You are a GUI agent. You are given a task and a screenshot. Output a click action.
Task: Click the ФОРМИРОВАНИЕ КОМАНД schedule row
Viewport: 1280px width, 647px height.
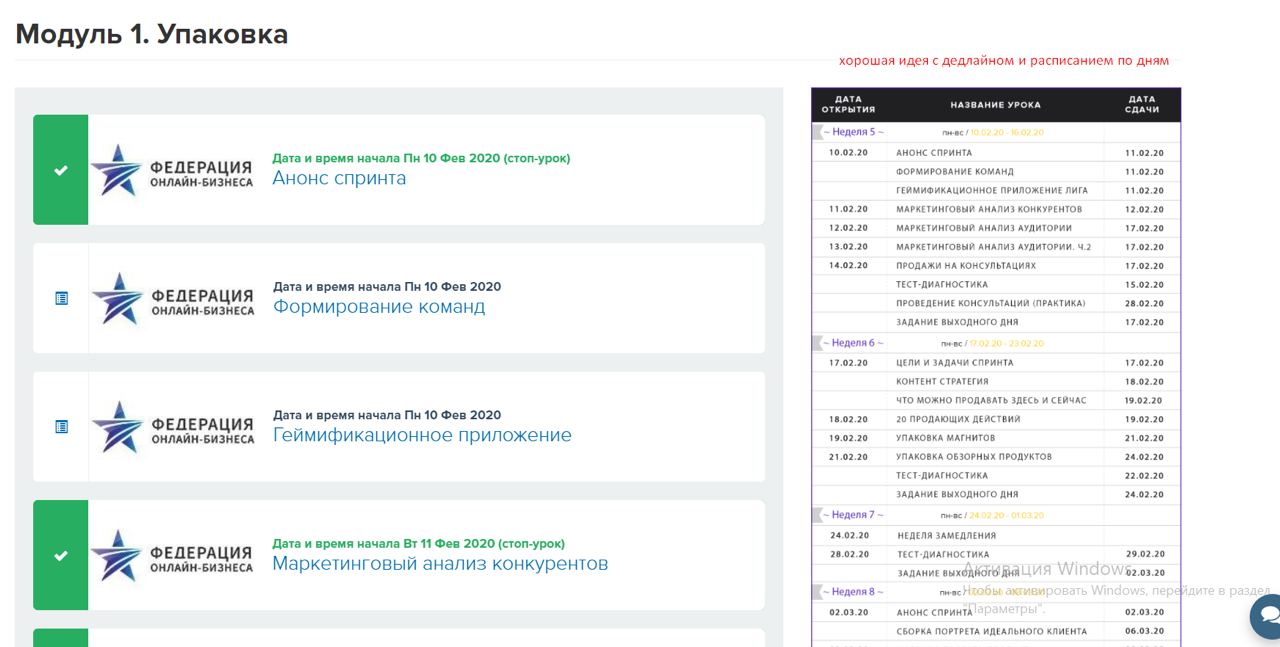pos(996,172)
